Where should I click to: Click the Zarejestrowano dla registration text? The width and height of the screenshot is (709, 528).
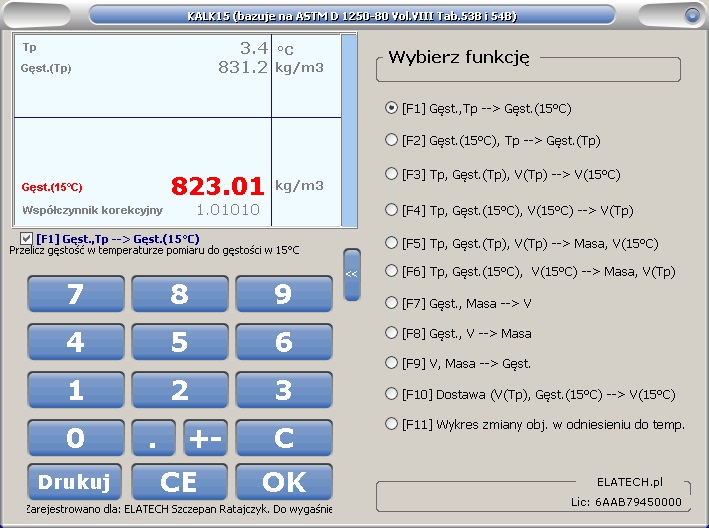click(x=179, y=509)
